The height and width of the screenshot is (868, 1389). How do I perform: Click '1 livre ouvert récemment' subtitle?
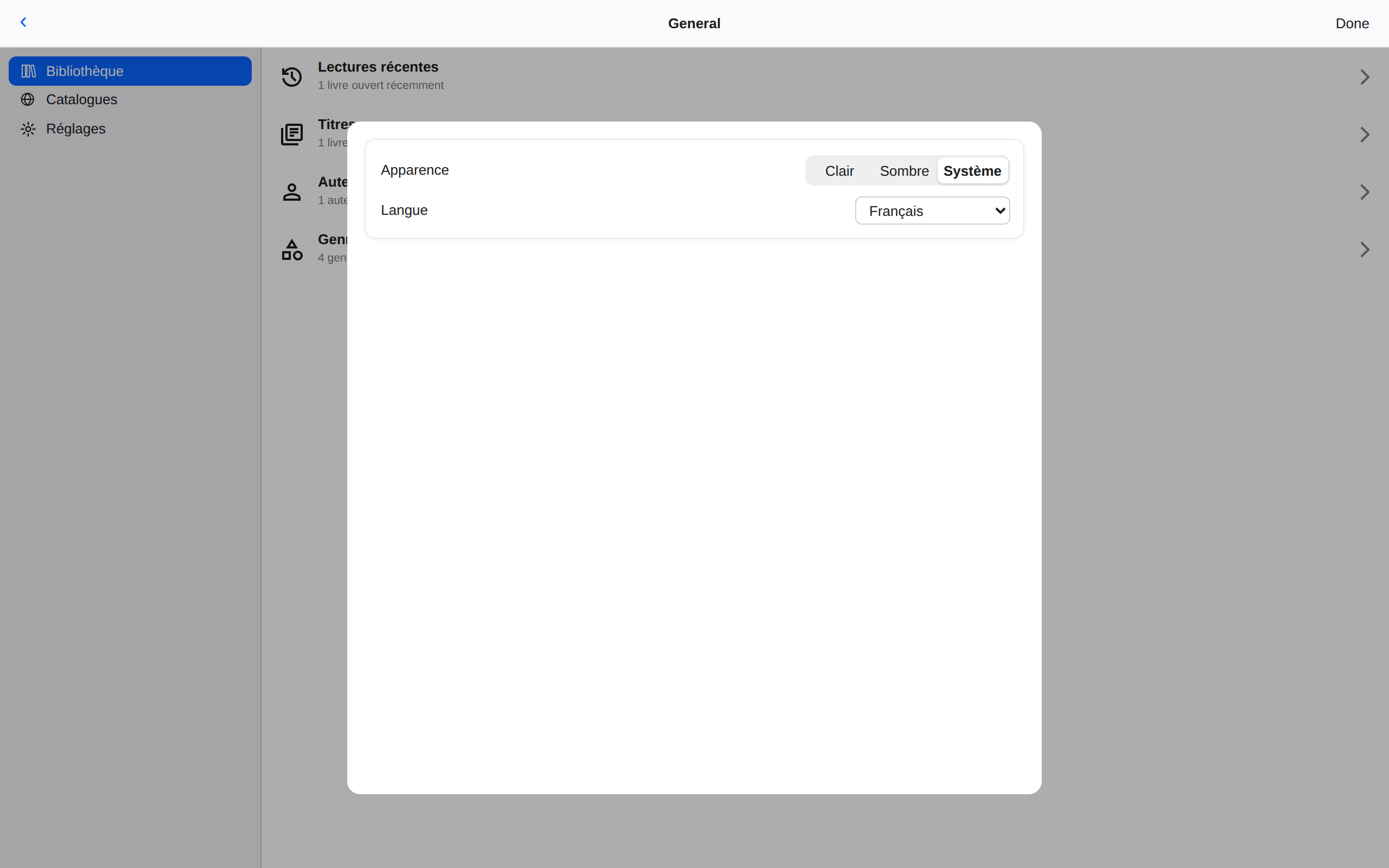pyautogui.click(x=380, y=85)
